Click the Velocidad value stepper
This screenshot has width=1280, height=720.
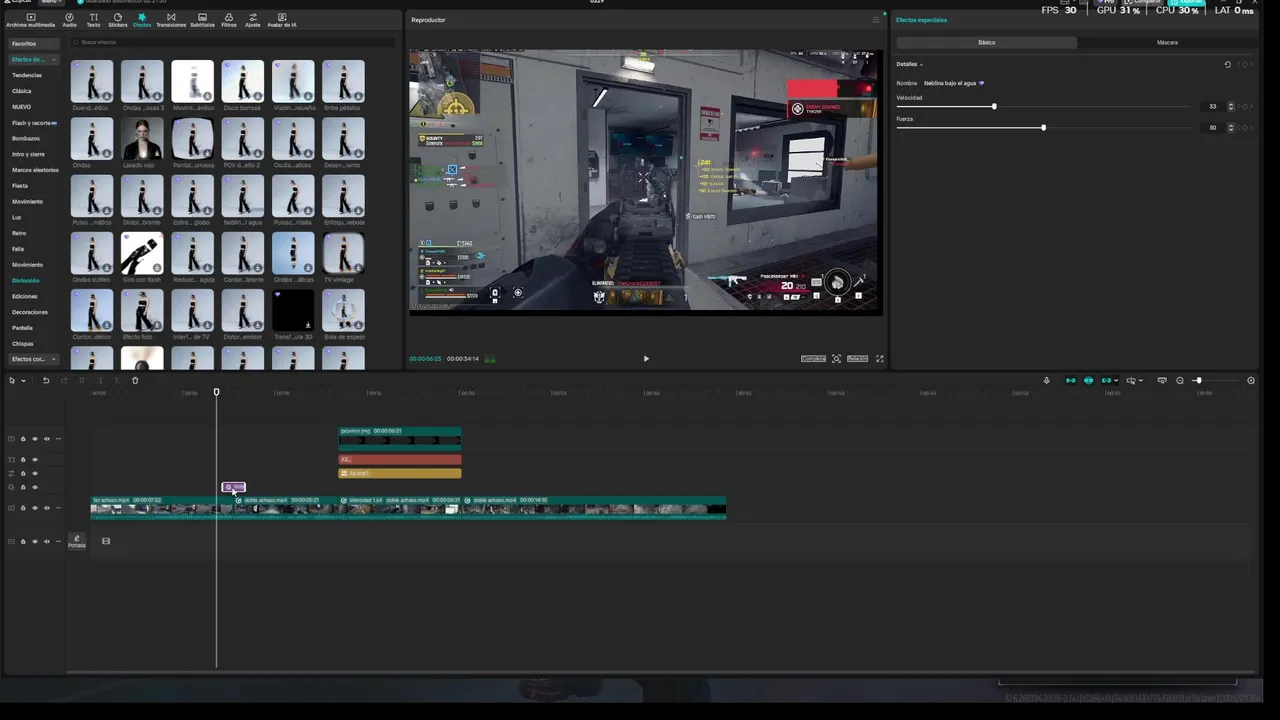[x=1231, y=106]
